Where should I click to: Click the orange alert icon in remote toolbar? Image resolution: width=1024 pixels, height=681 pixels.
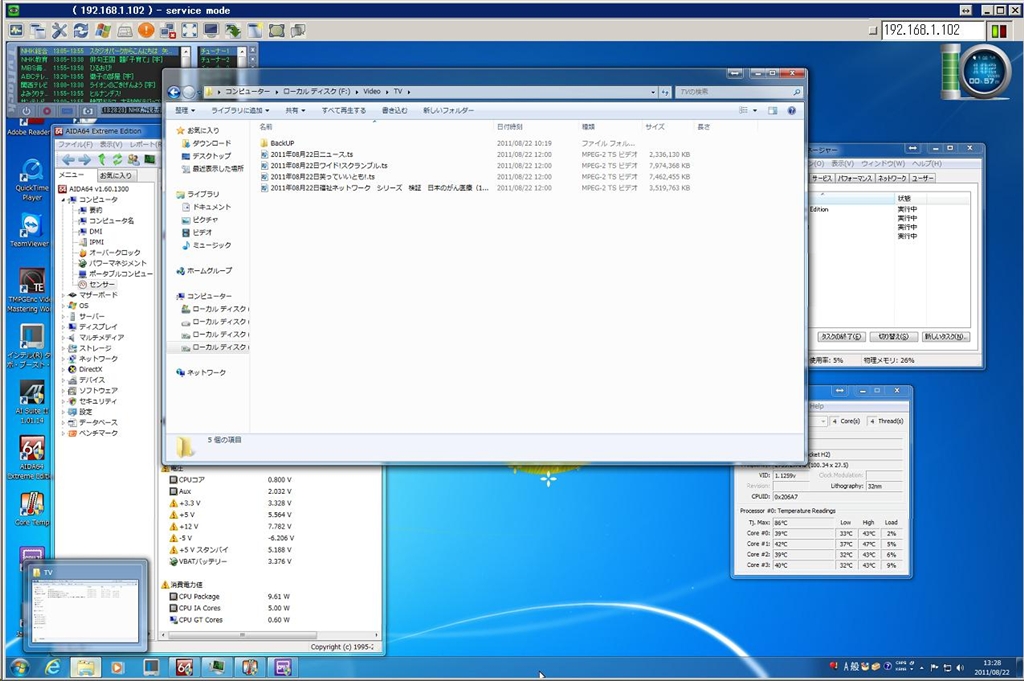point(146,30)
